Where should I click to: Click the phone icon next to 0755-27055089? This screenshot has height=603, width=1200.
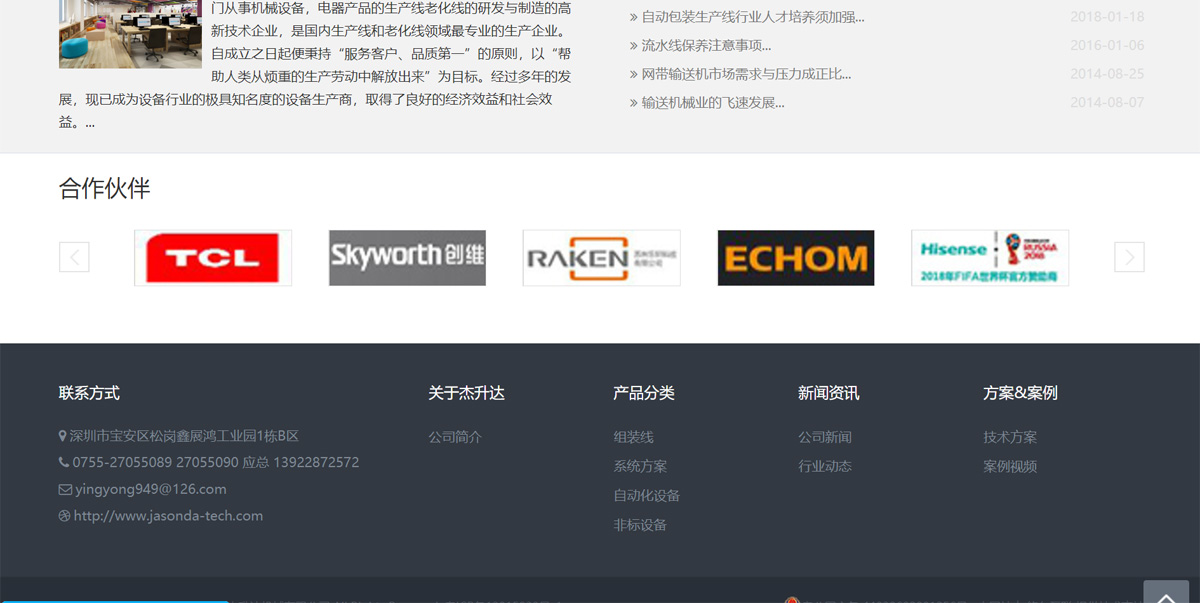pos(63,462)
